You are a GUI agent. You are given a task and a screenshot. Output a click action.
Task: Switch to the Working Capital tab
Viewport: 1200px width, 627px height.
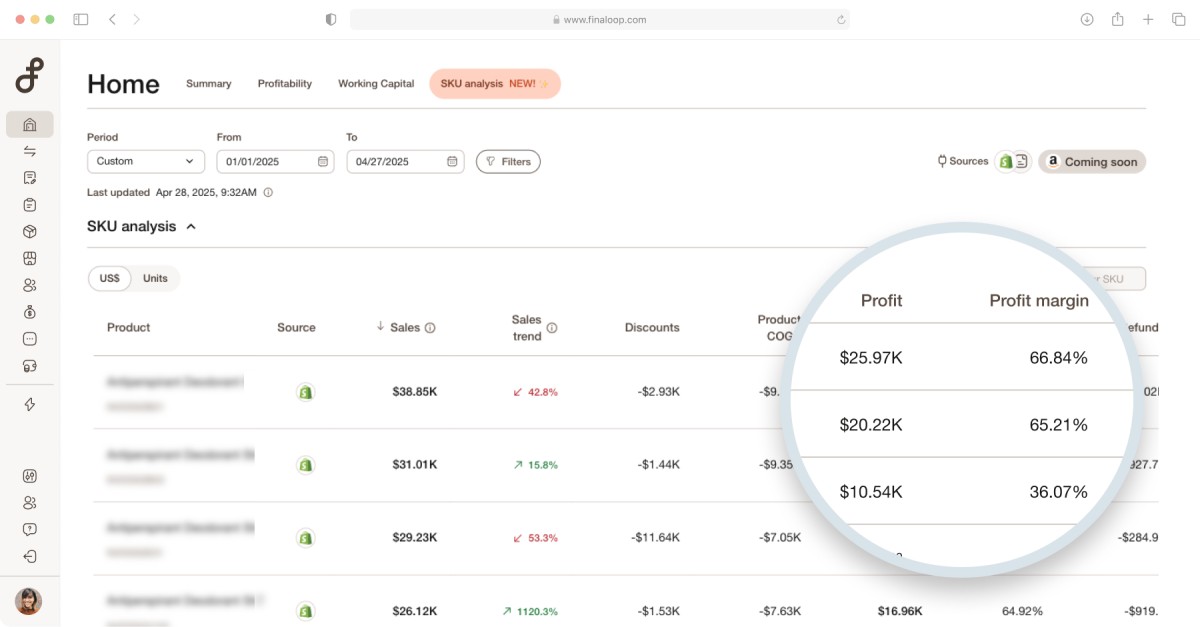[376, 84]
